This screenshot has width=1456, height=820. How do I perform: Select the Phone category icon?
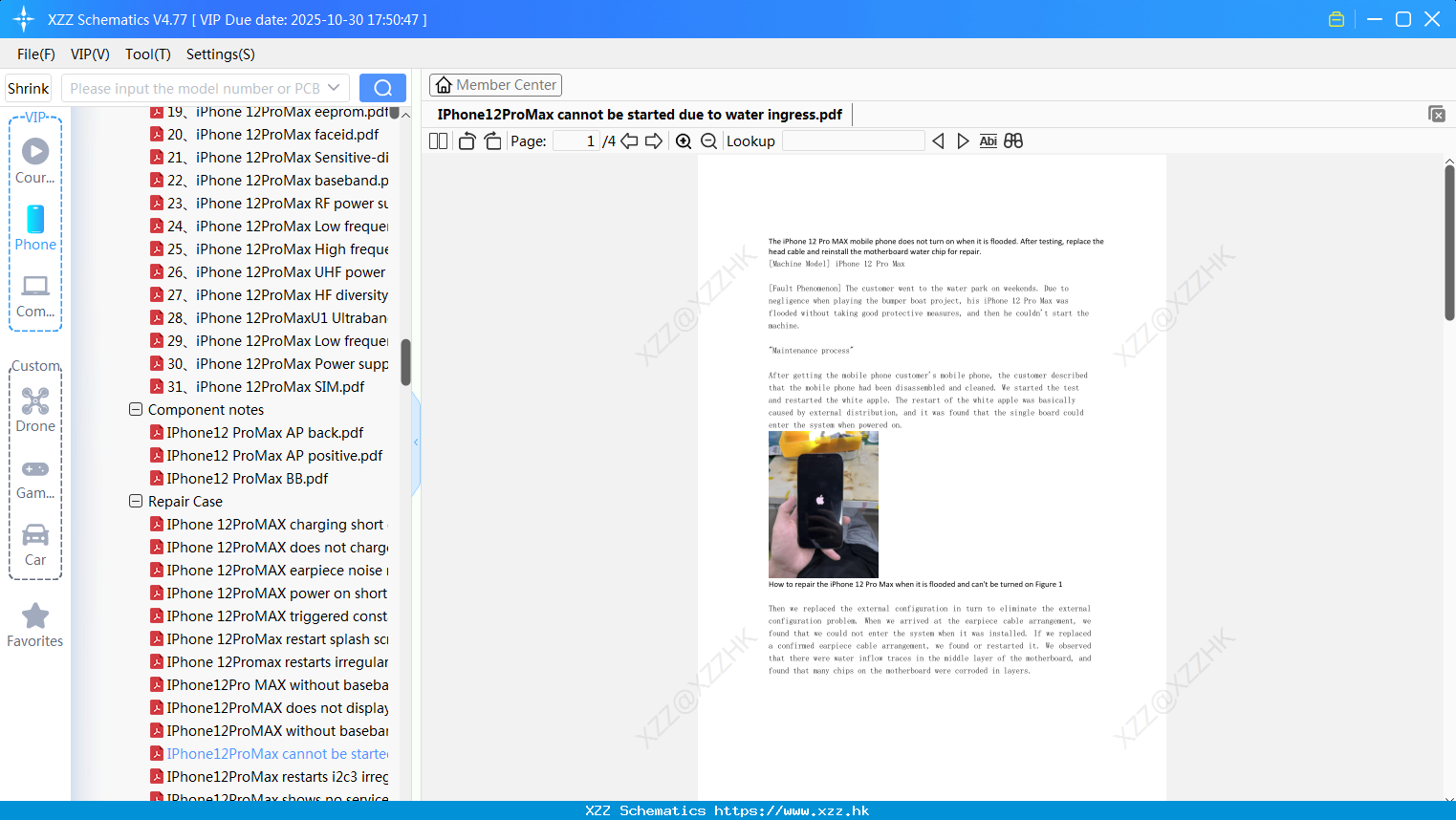[x=35, y=227]
